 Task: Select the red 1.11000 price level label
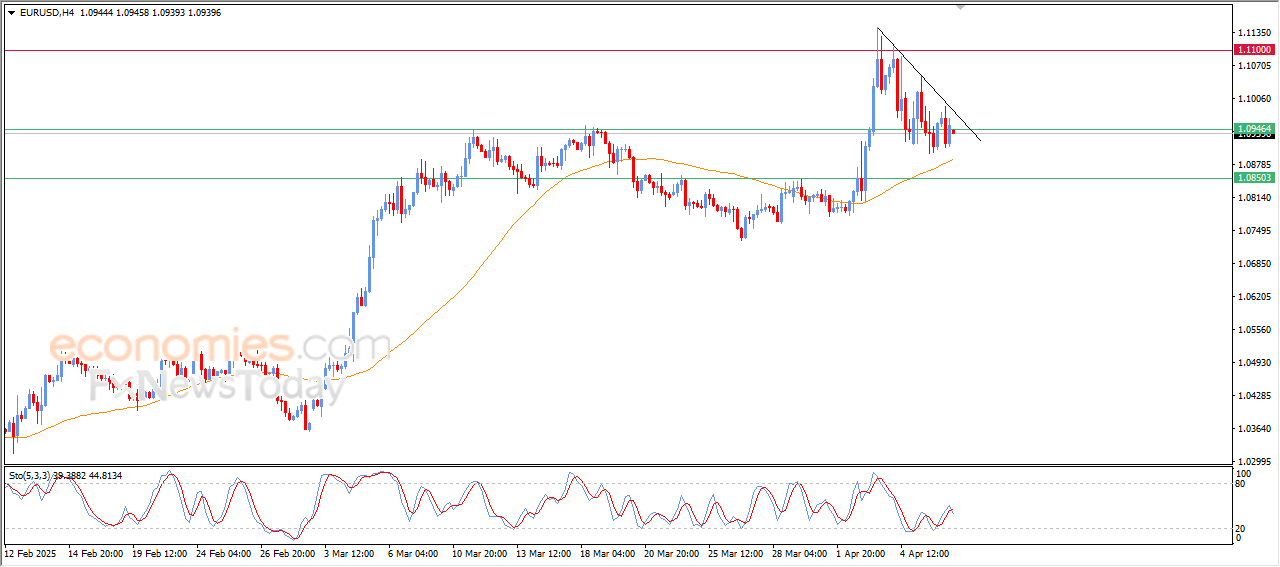tap(1254, 49)
